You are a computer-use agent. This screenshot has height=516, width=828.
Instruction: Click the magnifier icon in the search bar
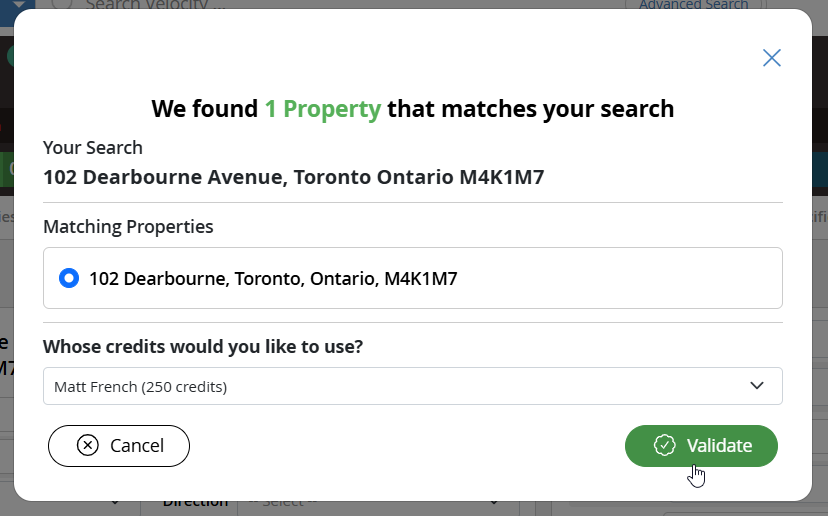(x=62, y=4)
